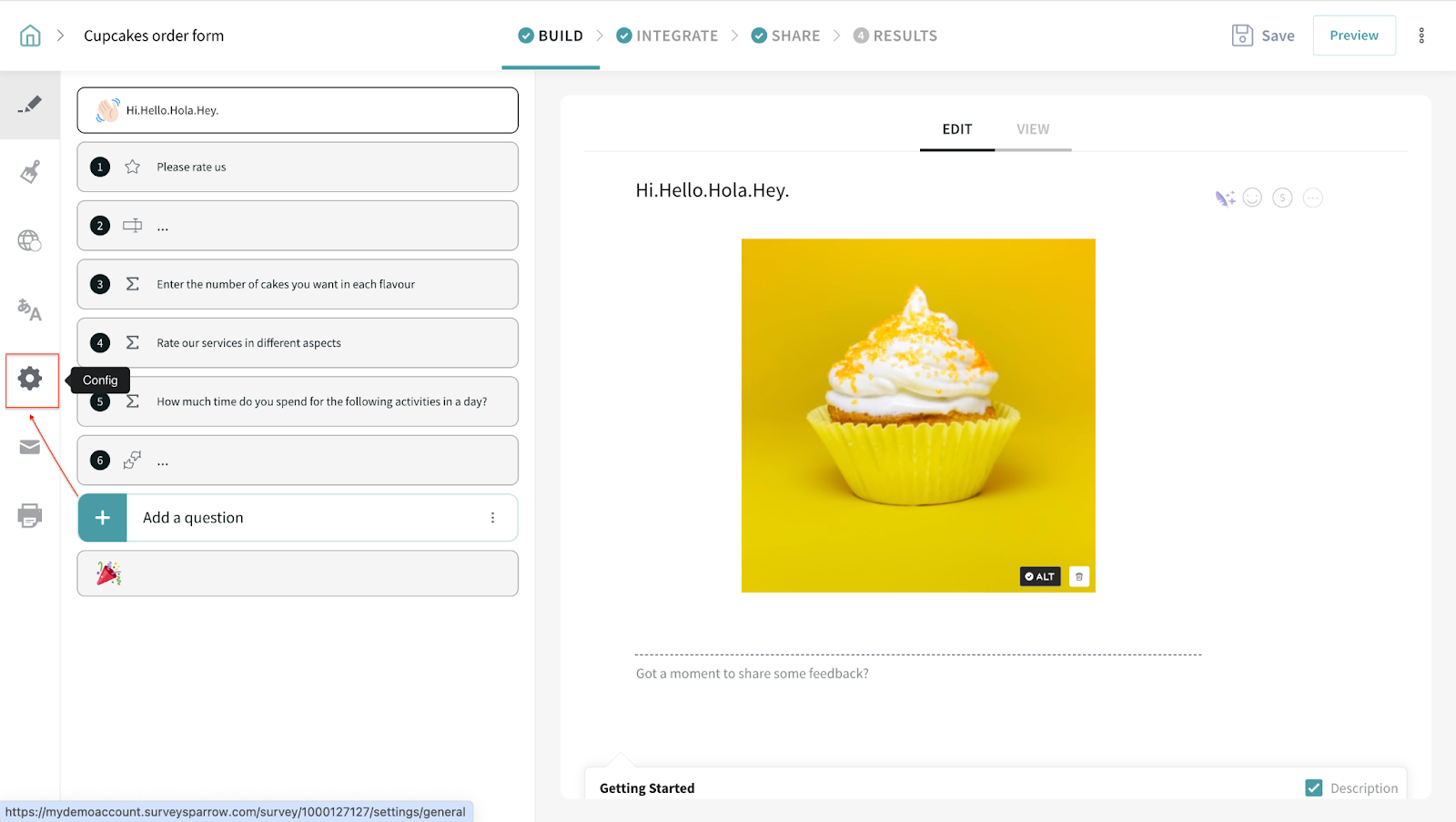Expand Add a question options menu
1456x822 pixels.
[x=492, y=518]
